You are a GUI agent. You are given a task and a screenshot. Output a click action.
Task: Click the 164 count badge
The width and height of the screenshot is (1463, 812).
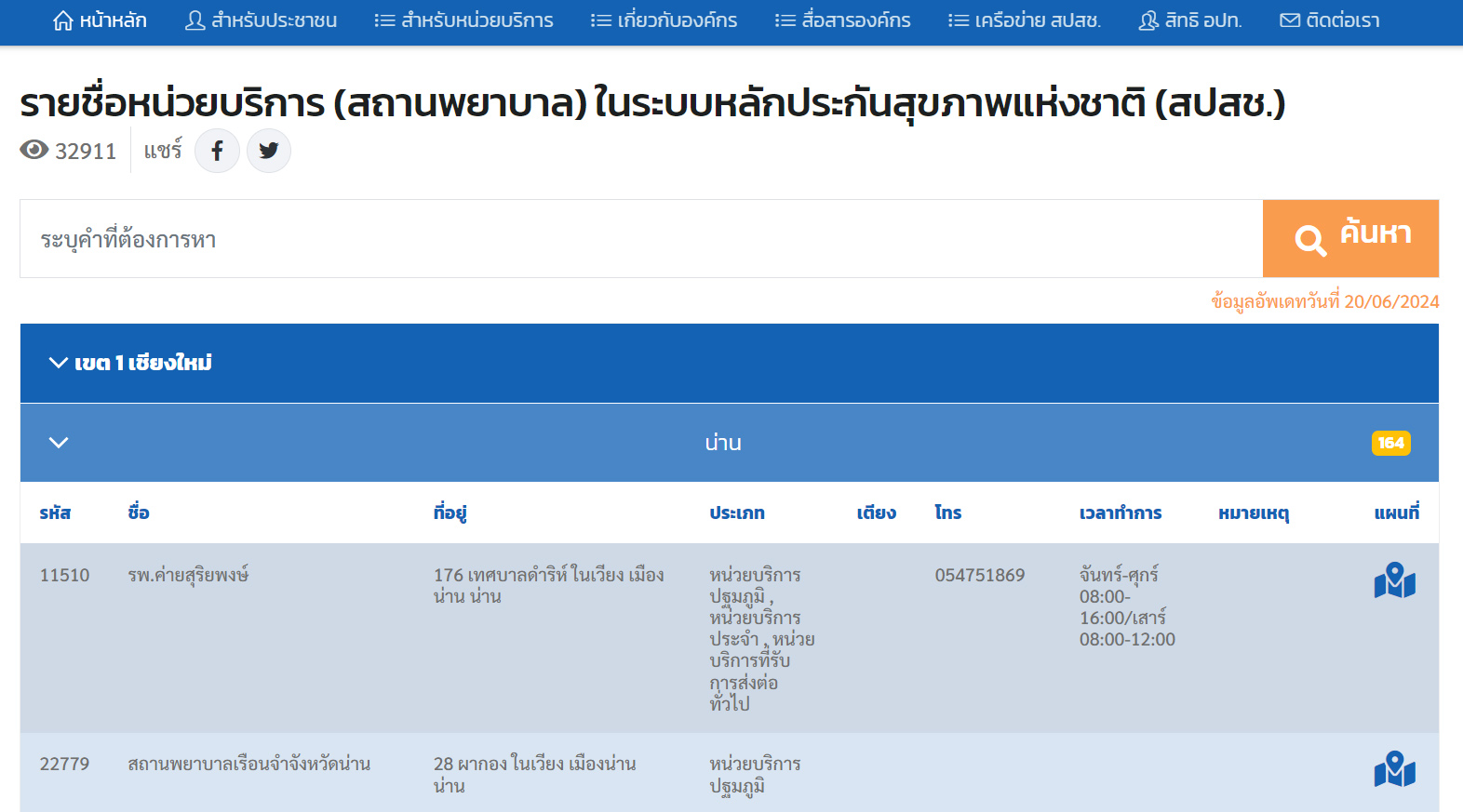point(1390,443)
